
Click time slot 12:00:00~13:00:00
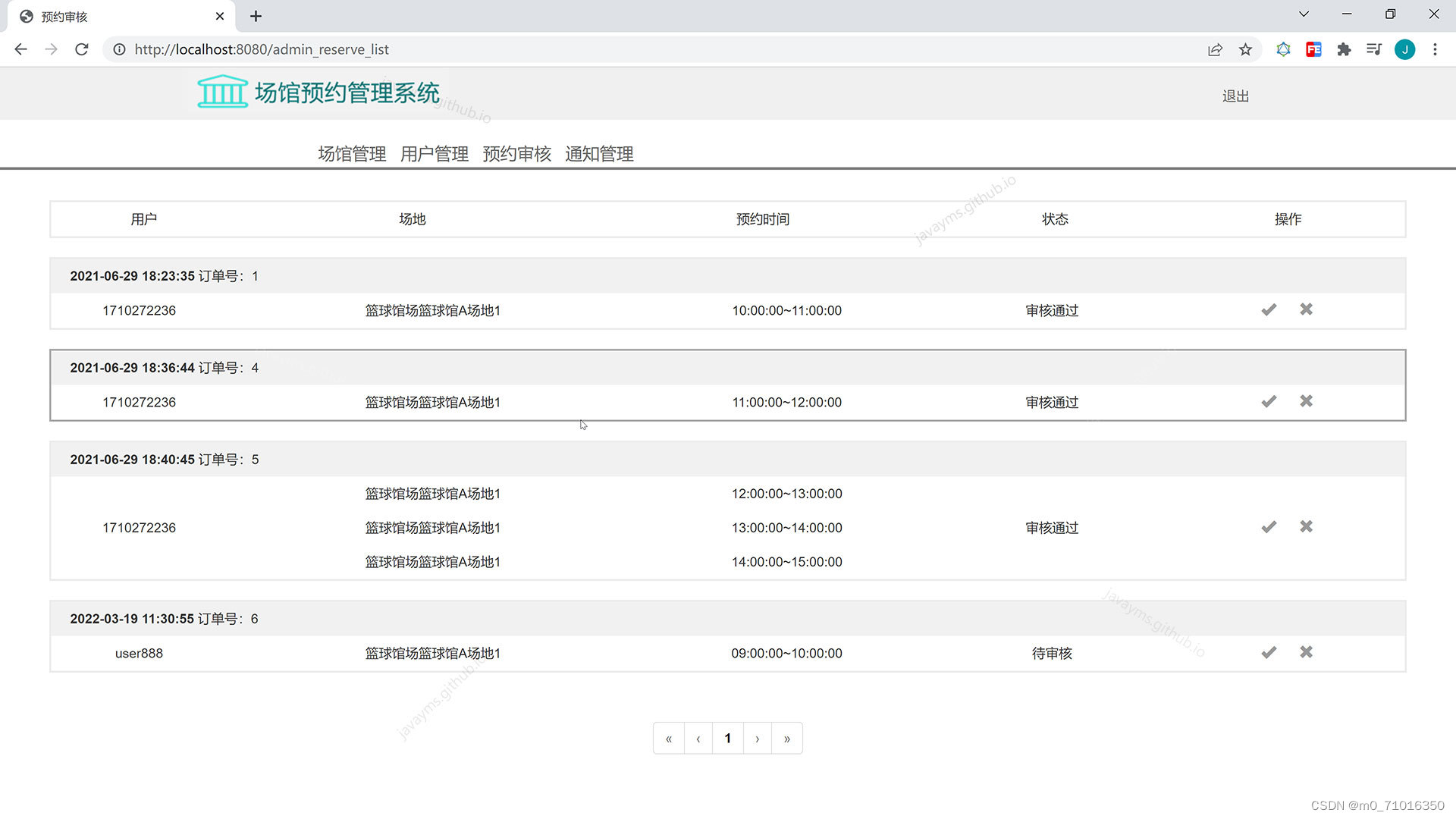point(786,494)
